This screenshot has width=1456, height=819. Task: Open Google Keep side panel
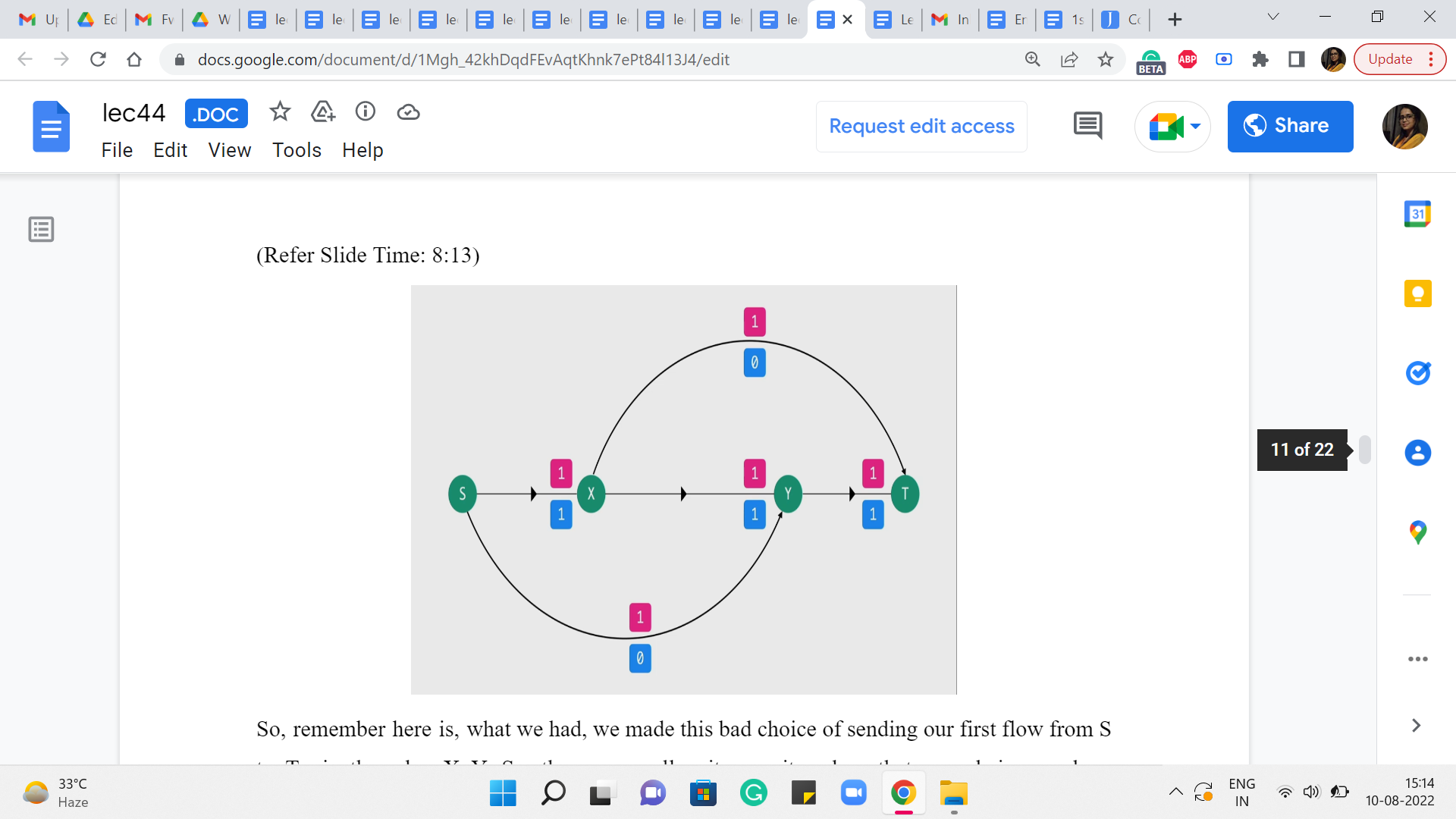pos(1417,293)
